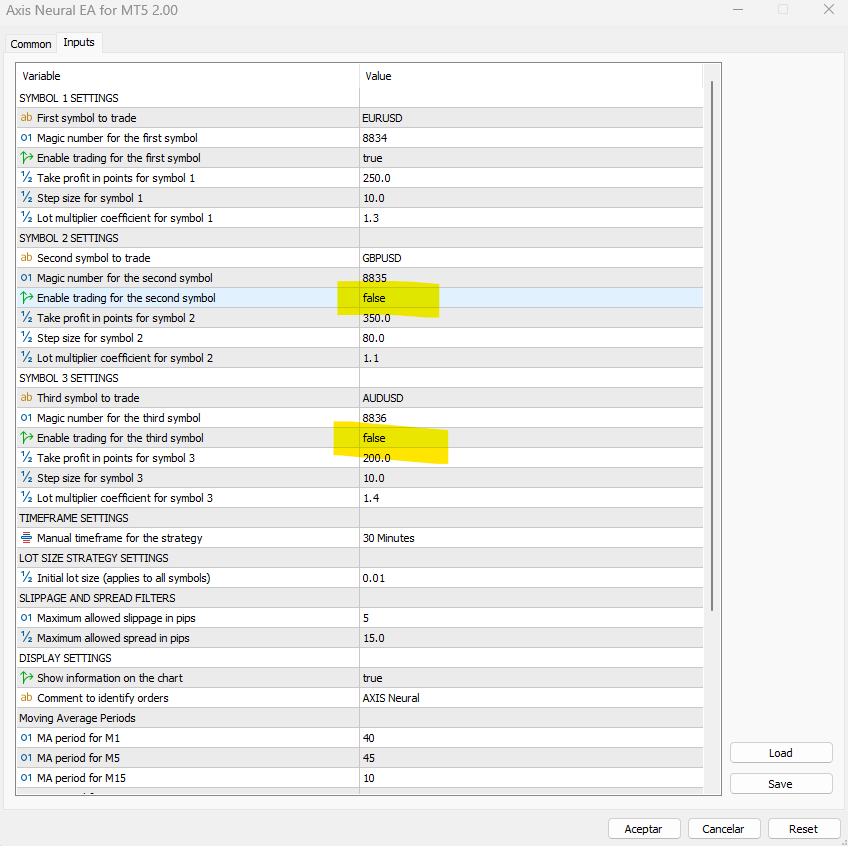848x846 pixels.
Task: Click the ½ icon beside Initial lot size
Action: pyautogui.click(x=26, y=578)
